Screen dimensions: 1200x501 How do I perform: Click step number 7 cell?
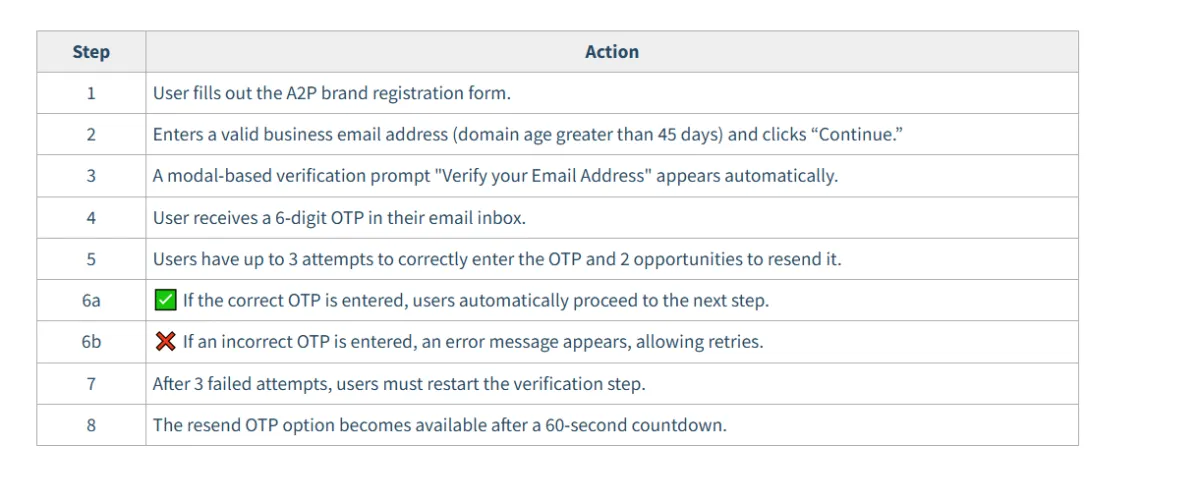pos(91,383)
